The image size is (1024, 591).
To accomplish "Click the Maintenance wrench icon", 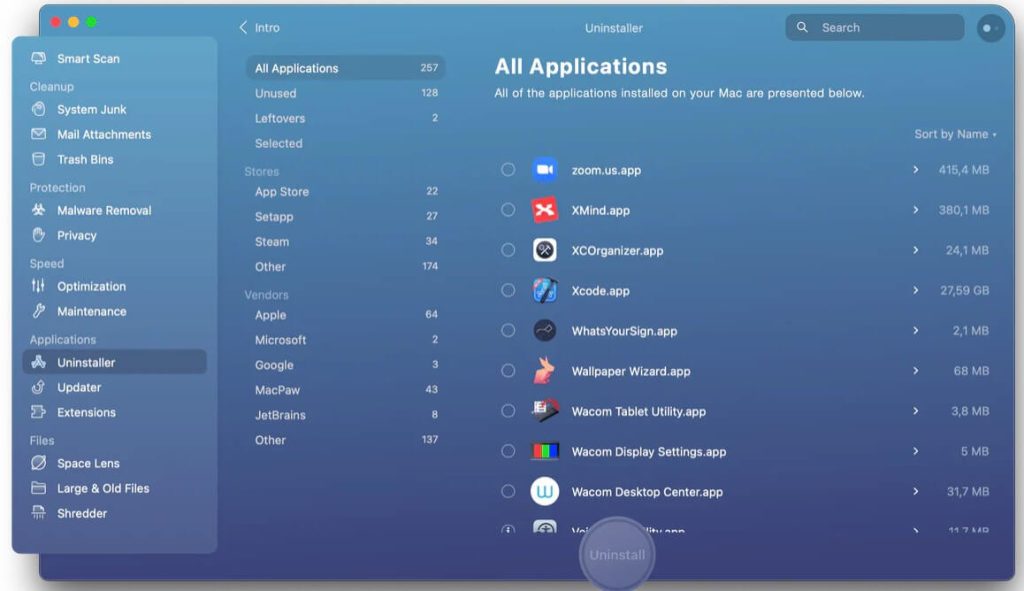I will 39,312.
